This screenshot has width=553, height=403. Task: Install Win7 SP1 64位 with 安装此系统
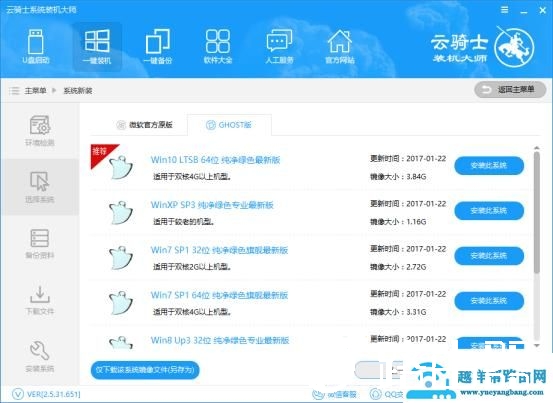(x=489, y=301)
